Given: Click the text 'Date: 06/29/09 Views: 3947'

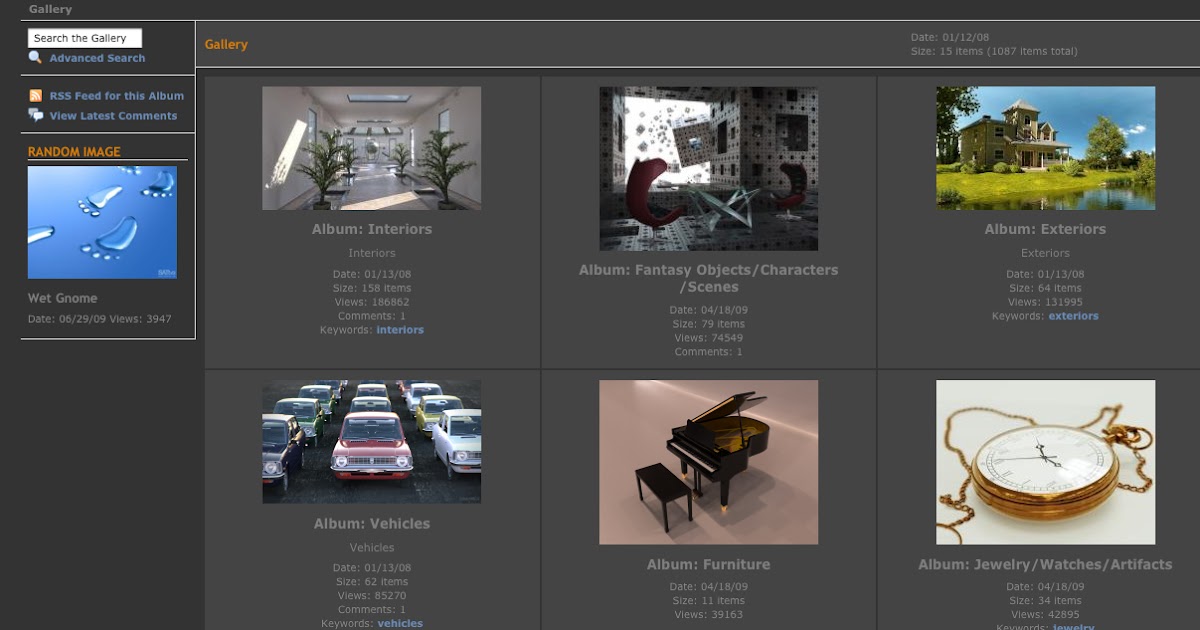Looking at the screenshot, I should click(100, 319).
